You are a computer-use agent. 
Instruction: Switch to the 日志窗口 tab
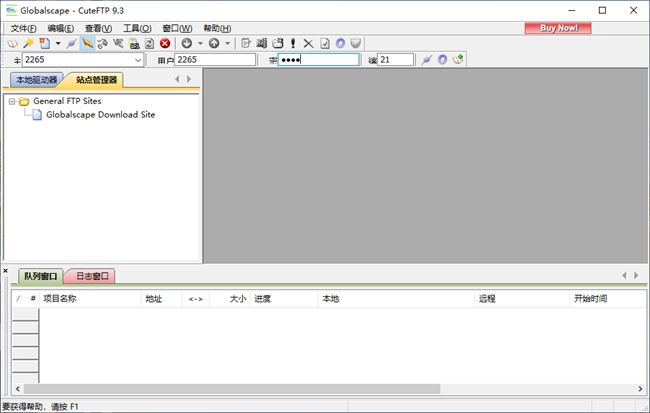[93, 276]
